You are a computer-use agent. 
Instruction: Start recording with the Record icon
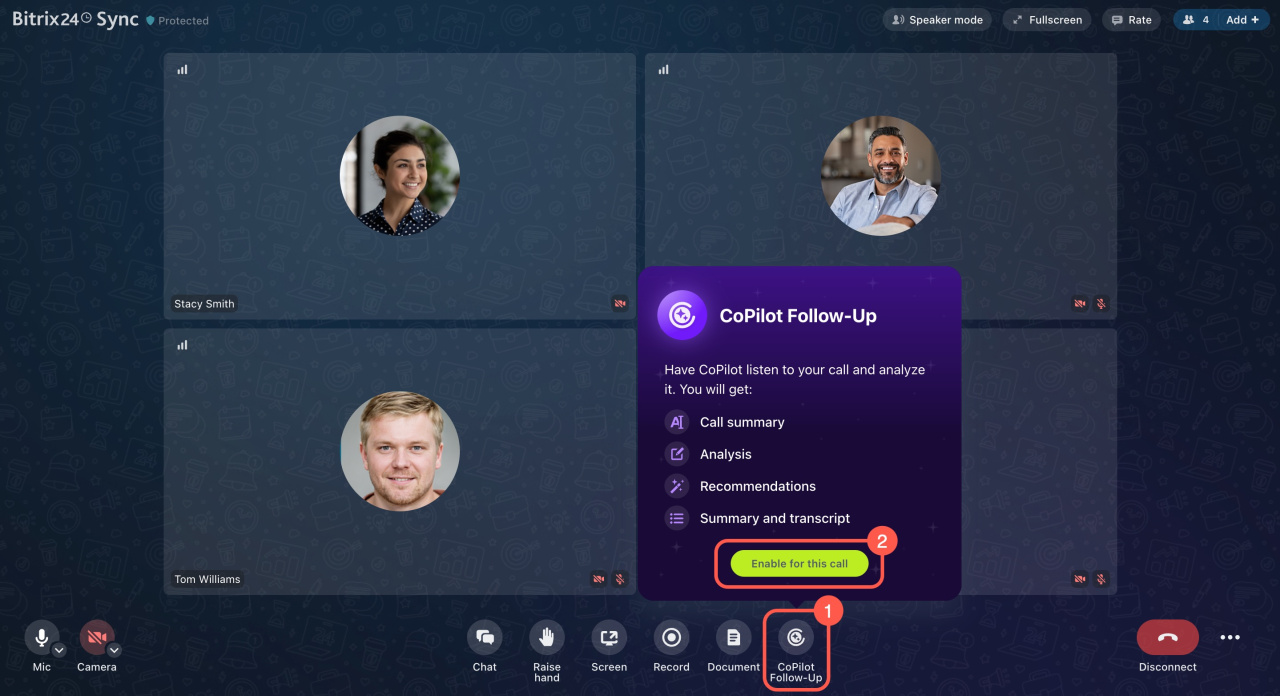tap(671, 637)
